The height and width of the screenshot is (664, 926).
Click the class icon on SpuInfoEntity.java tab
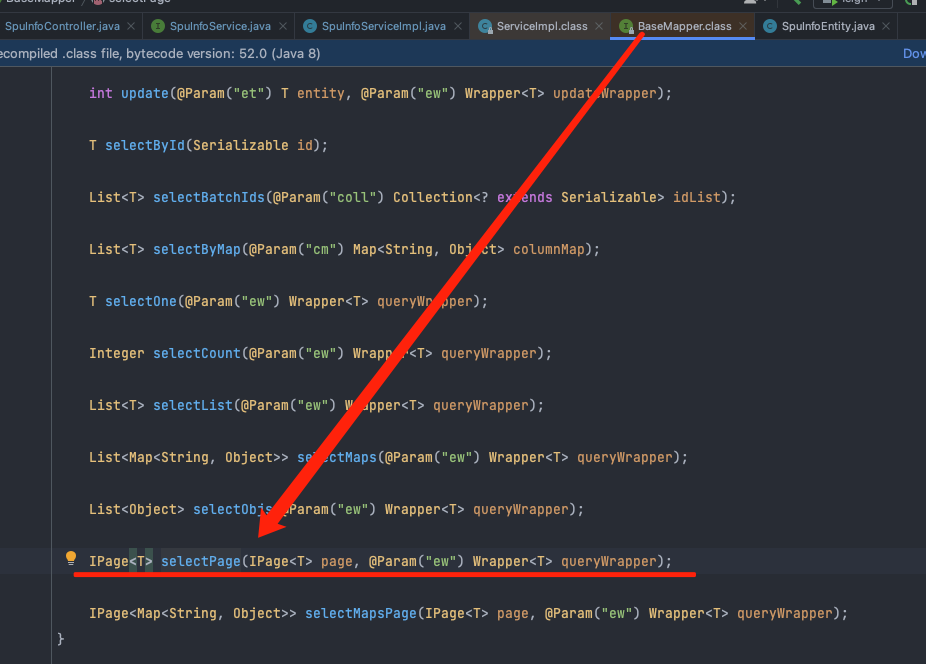(770, 26)
